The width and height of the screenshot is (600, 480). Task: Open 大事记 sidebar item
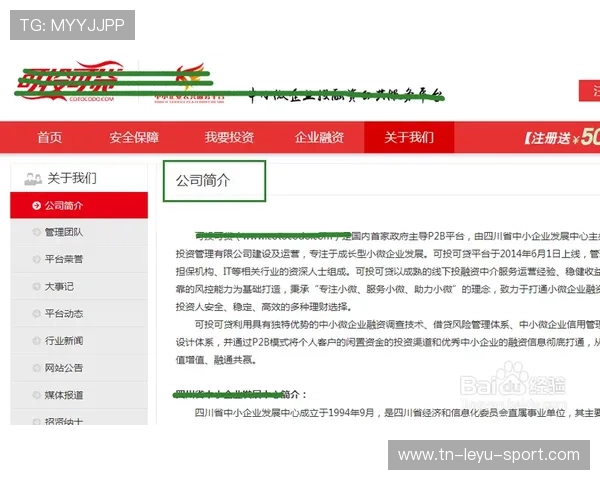[x=79, y=286]
